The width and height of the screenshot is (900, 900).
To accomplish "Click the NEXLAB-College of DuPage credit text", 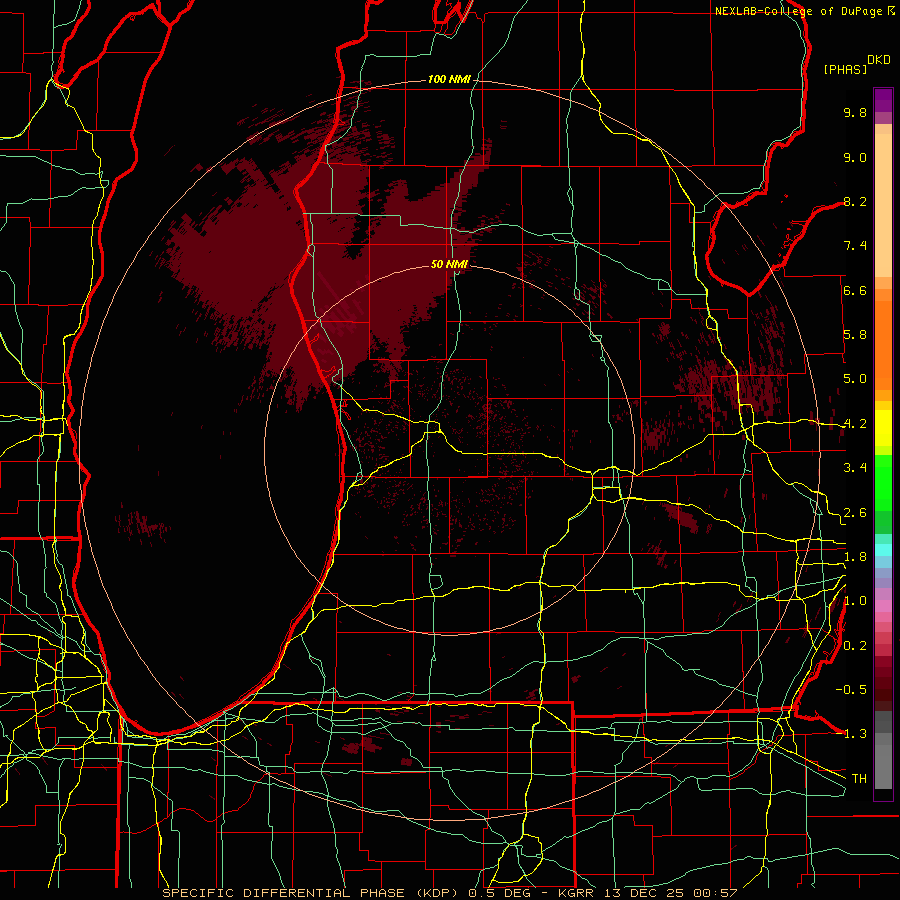I will (798, 11).
